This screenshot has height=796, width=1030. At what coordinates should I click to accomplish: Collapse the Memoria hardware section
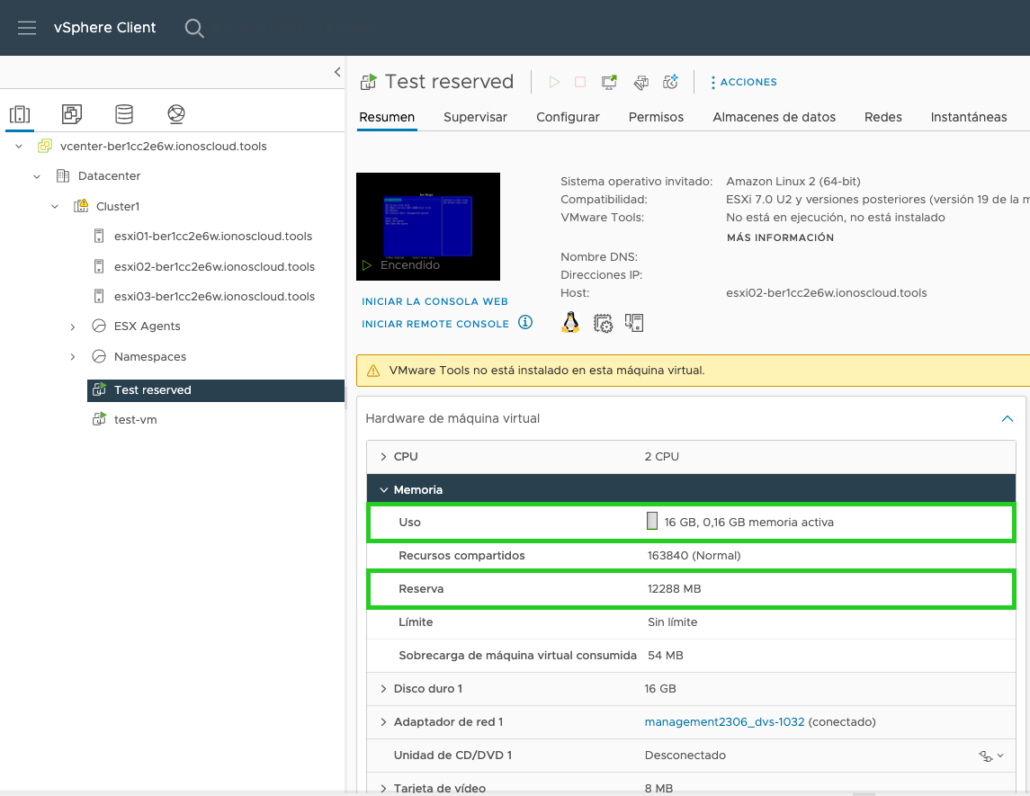tap(384, 490)
